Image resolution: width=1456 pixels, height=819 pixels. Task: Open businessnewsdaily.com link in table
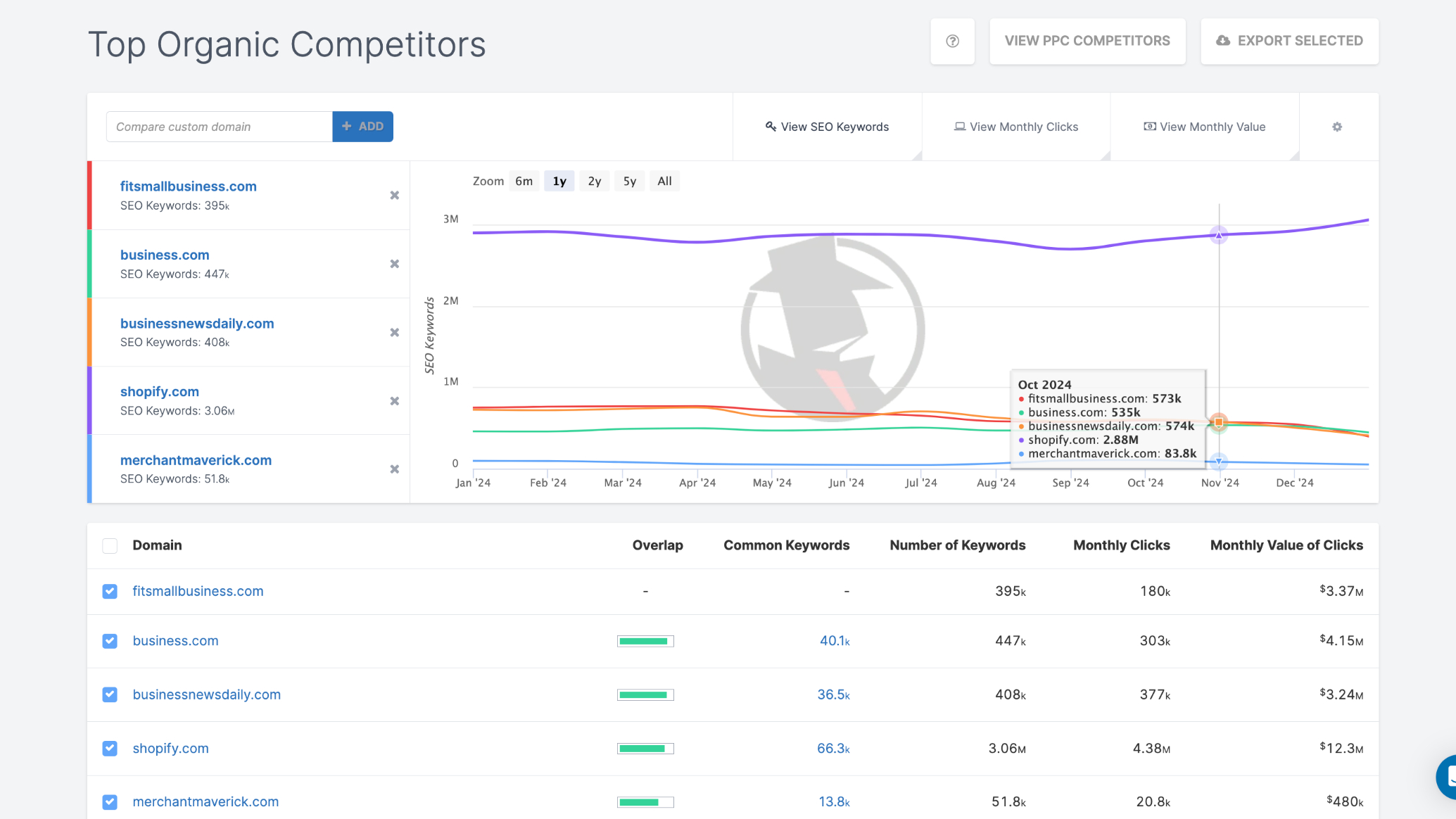(x=206, y=694)
